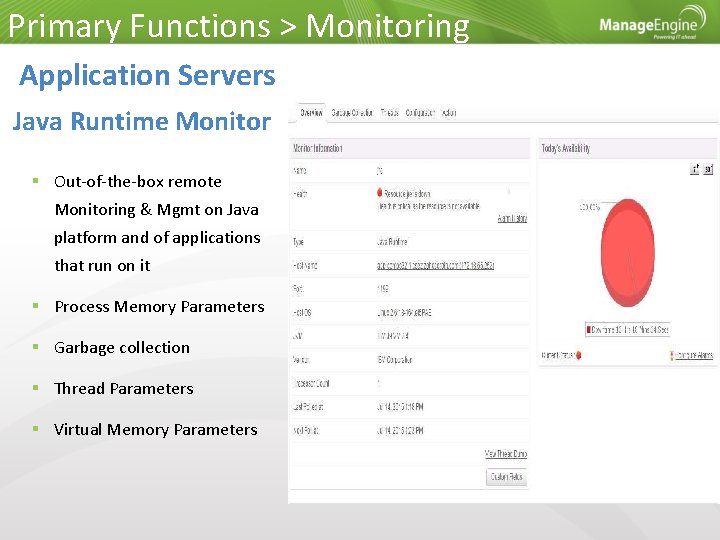Click the red health status icon
720x540 pixels.
(379, 192)
